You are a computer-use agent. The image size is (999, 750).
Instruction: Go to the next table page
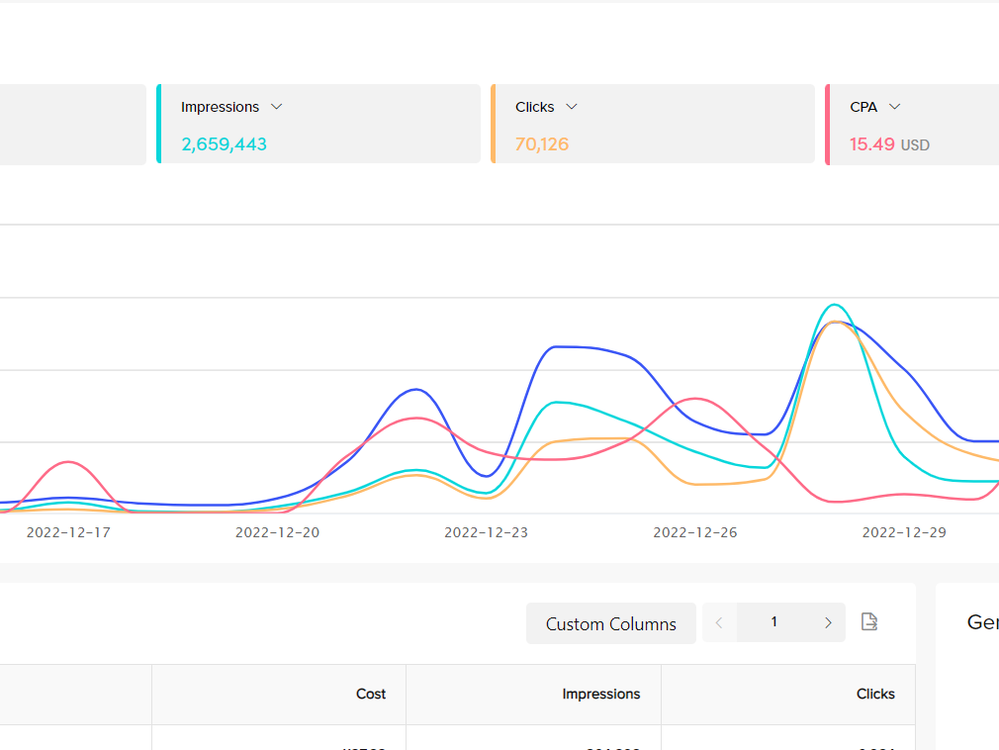[828, 622]
